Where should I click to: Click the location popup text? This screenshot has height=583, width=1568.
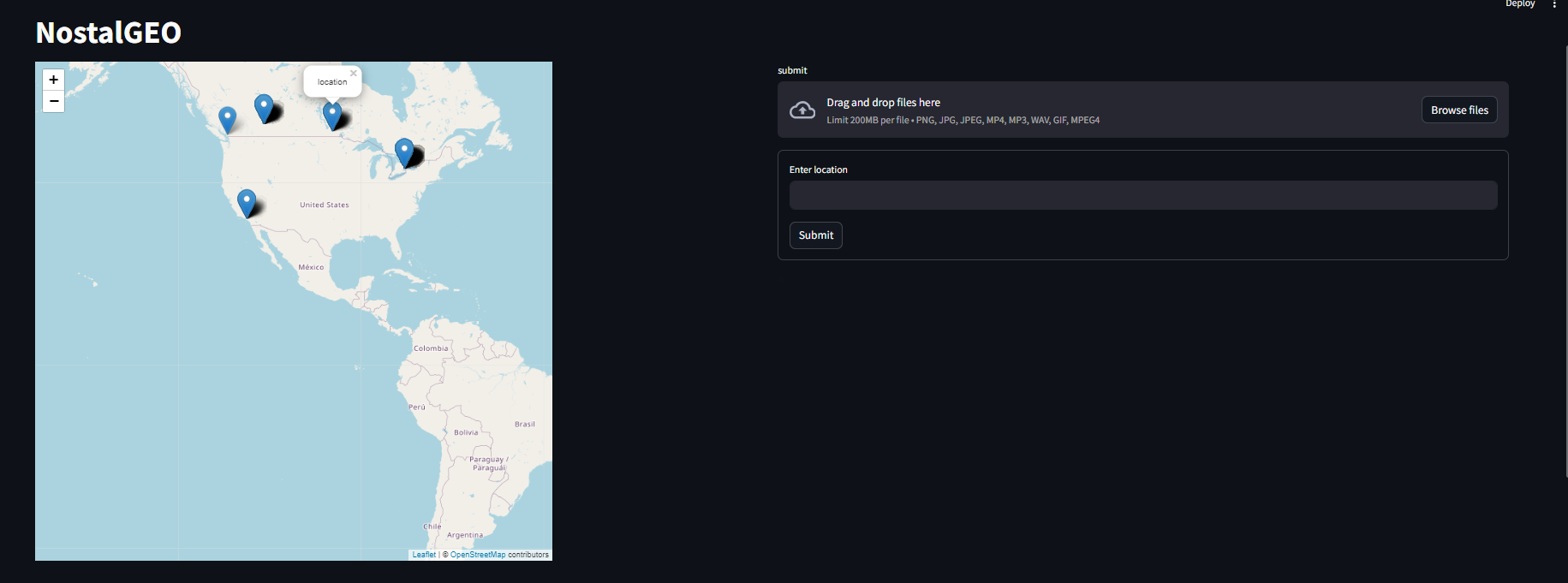332,82
